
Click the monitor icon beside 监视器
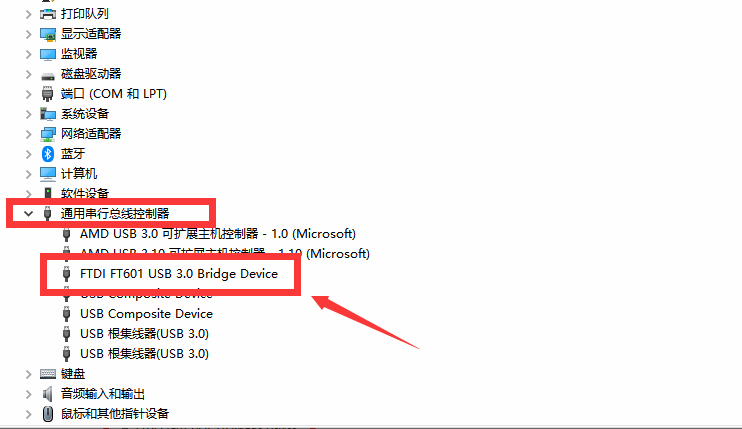point(48,54)
